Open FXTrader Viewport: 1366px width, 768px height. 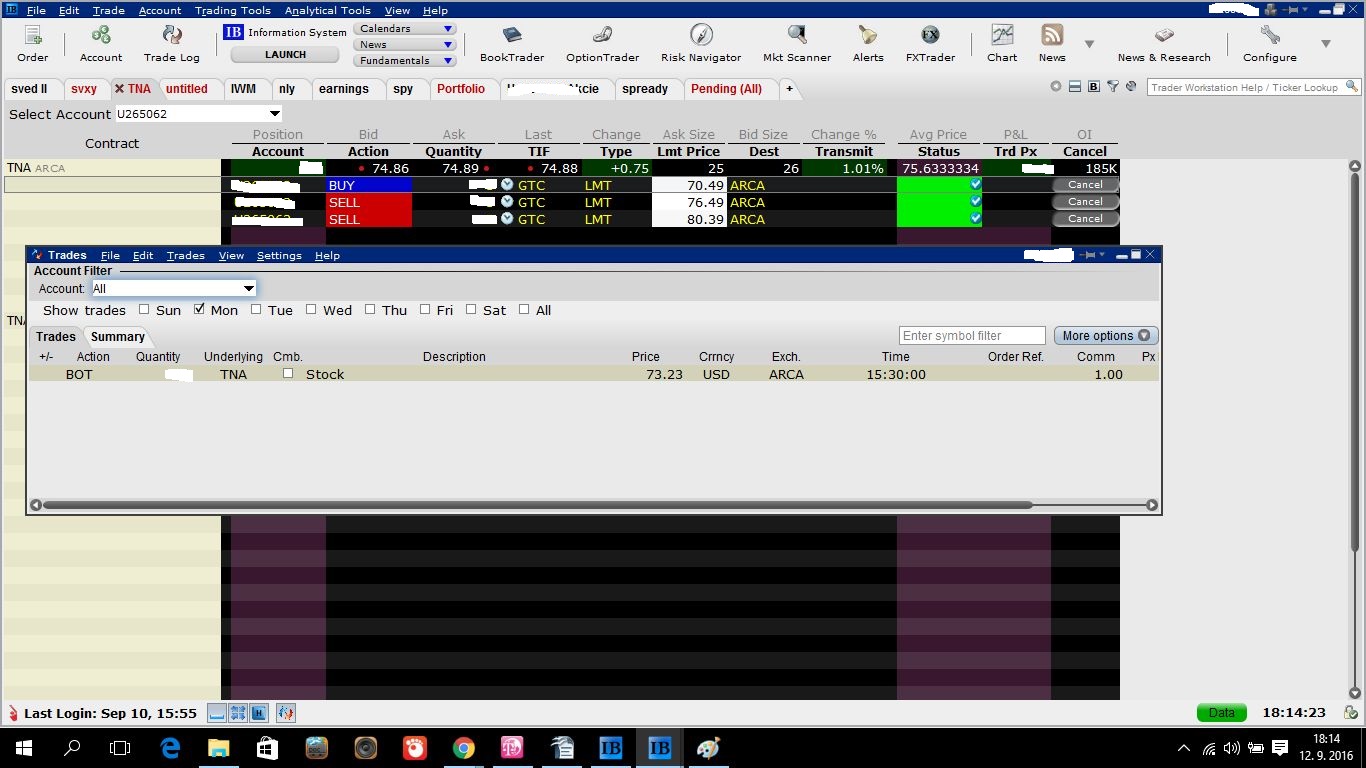pos(930,44)
